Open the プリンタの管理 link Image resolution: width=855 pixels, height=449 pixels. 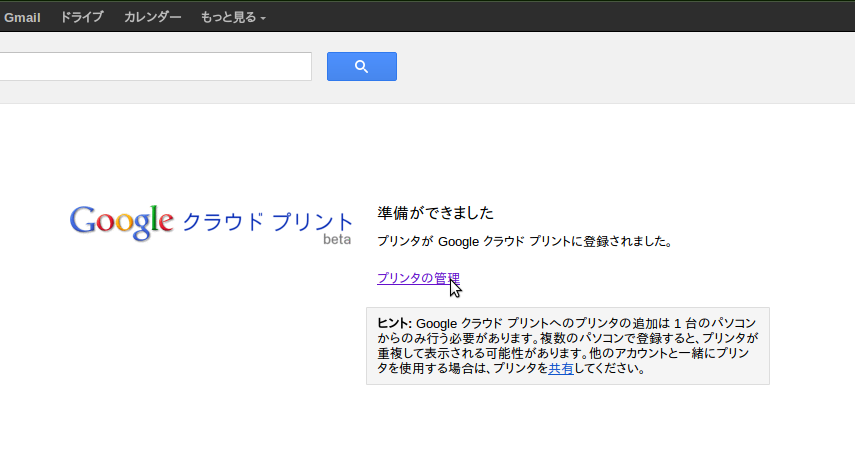point(418,278)
